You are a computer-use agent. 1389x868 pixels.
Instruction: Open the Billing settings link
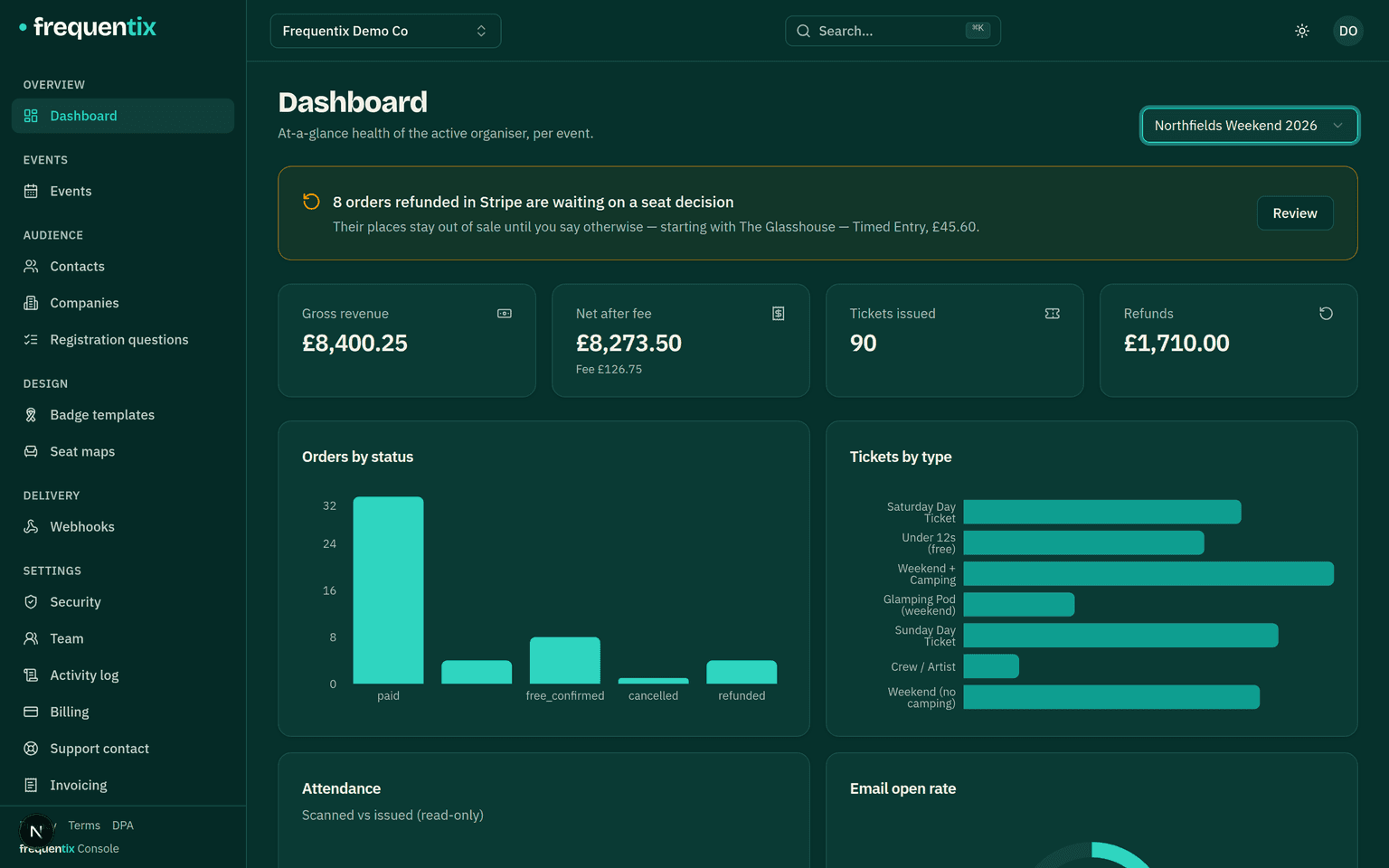tap(123, 712)
